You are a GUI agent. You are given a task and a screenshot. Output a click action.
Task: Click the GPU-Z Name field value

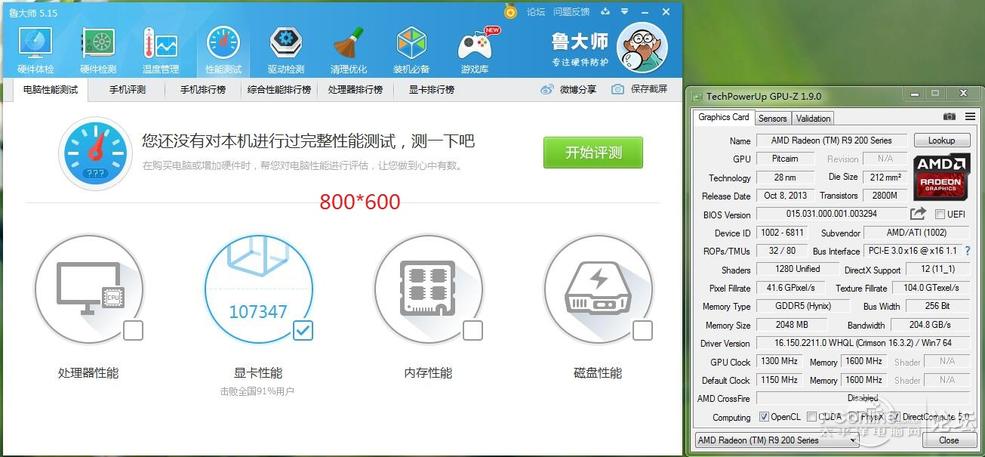coord(832,140)
